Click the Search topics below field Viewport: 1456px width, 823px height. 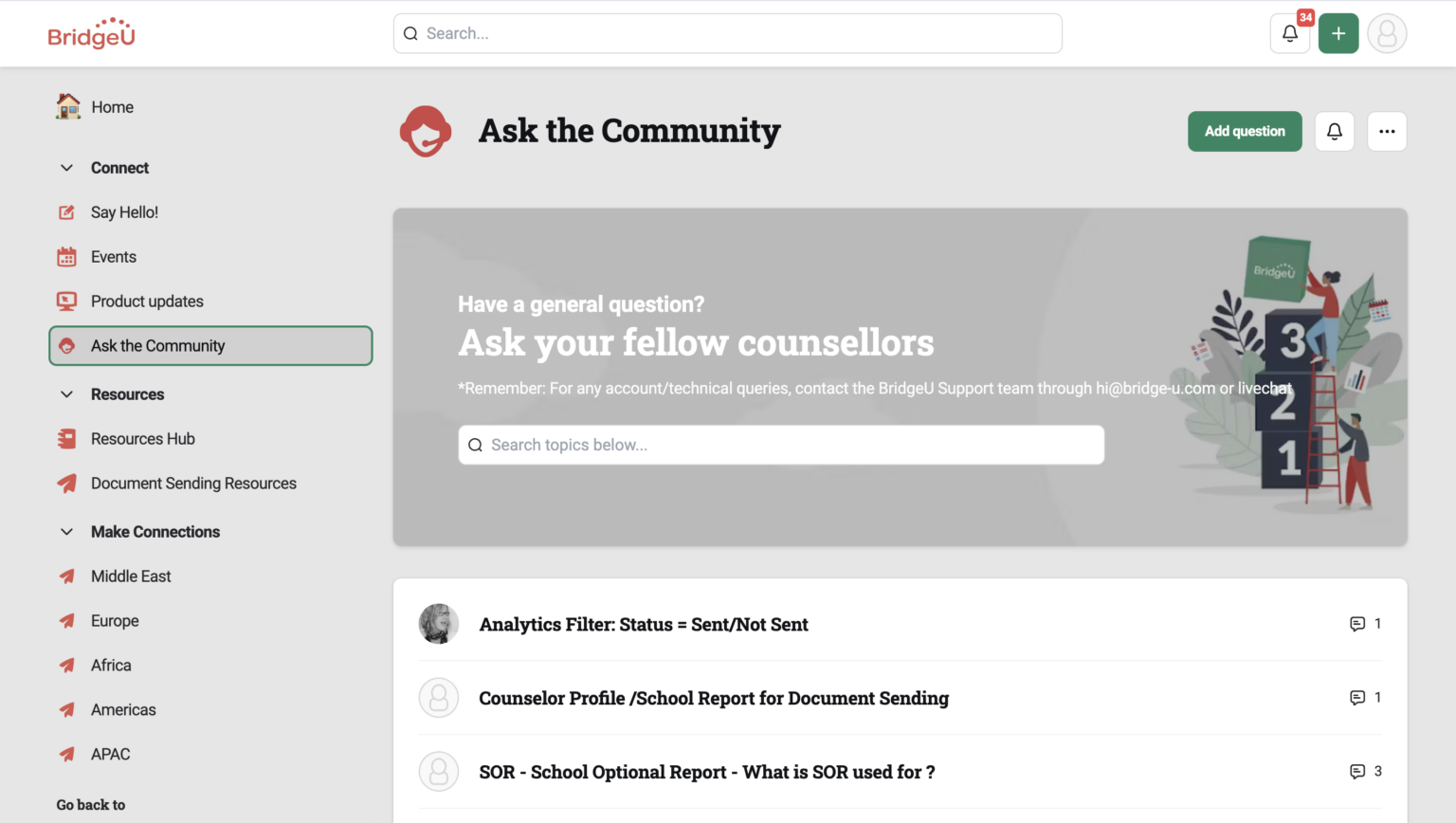click(780, 445)
